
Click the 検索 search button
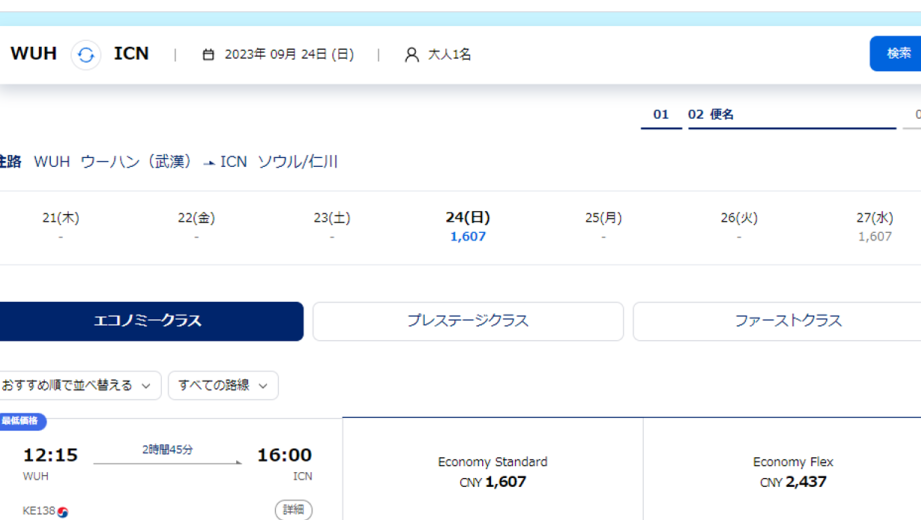(x=896, y=53)
